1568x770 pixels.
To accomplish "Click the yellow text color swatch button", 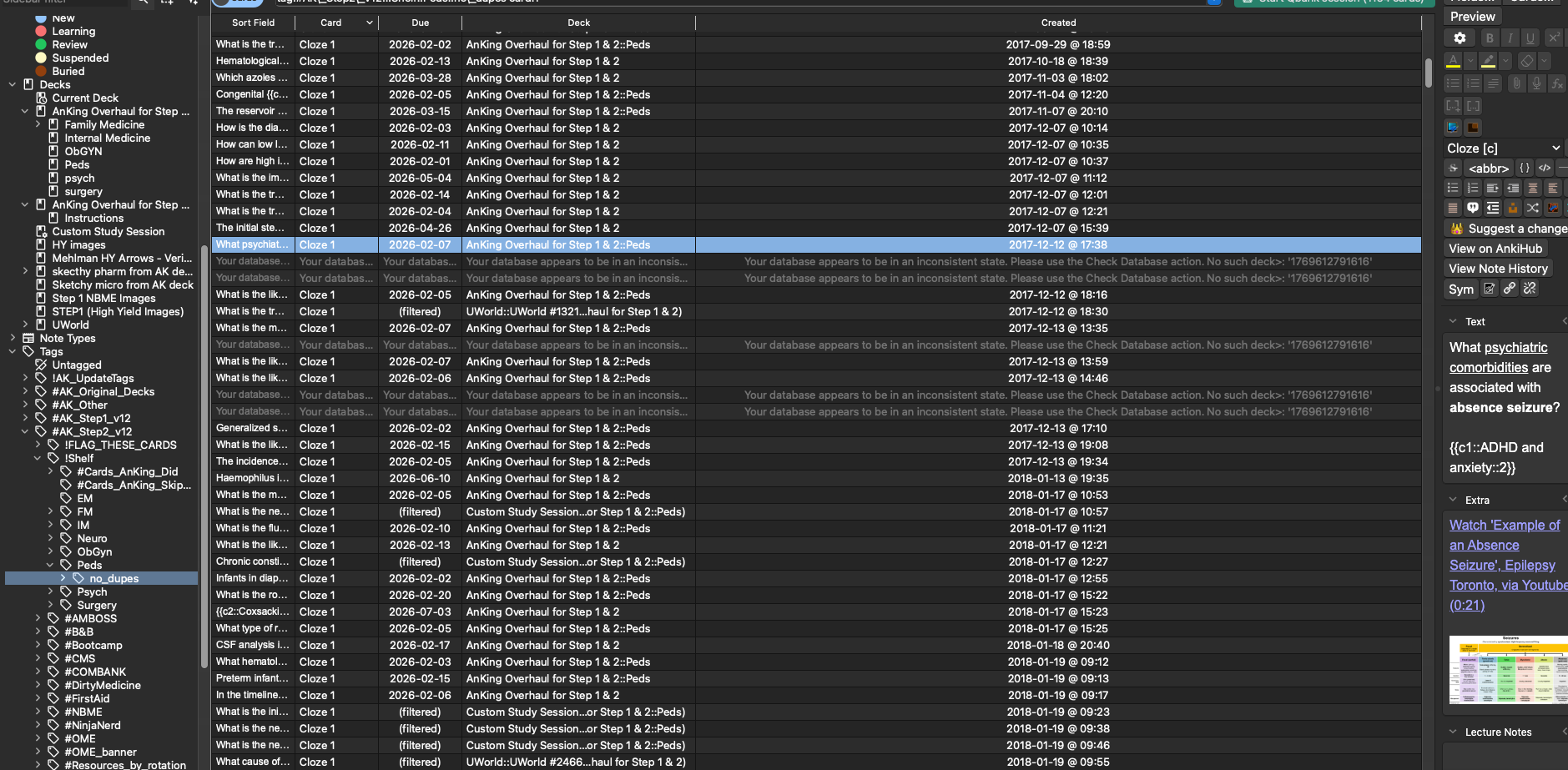I will pyautogui.click(x=1453, y=61).
